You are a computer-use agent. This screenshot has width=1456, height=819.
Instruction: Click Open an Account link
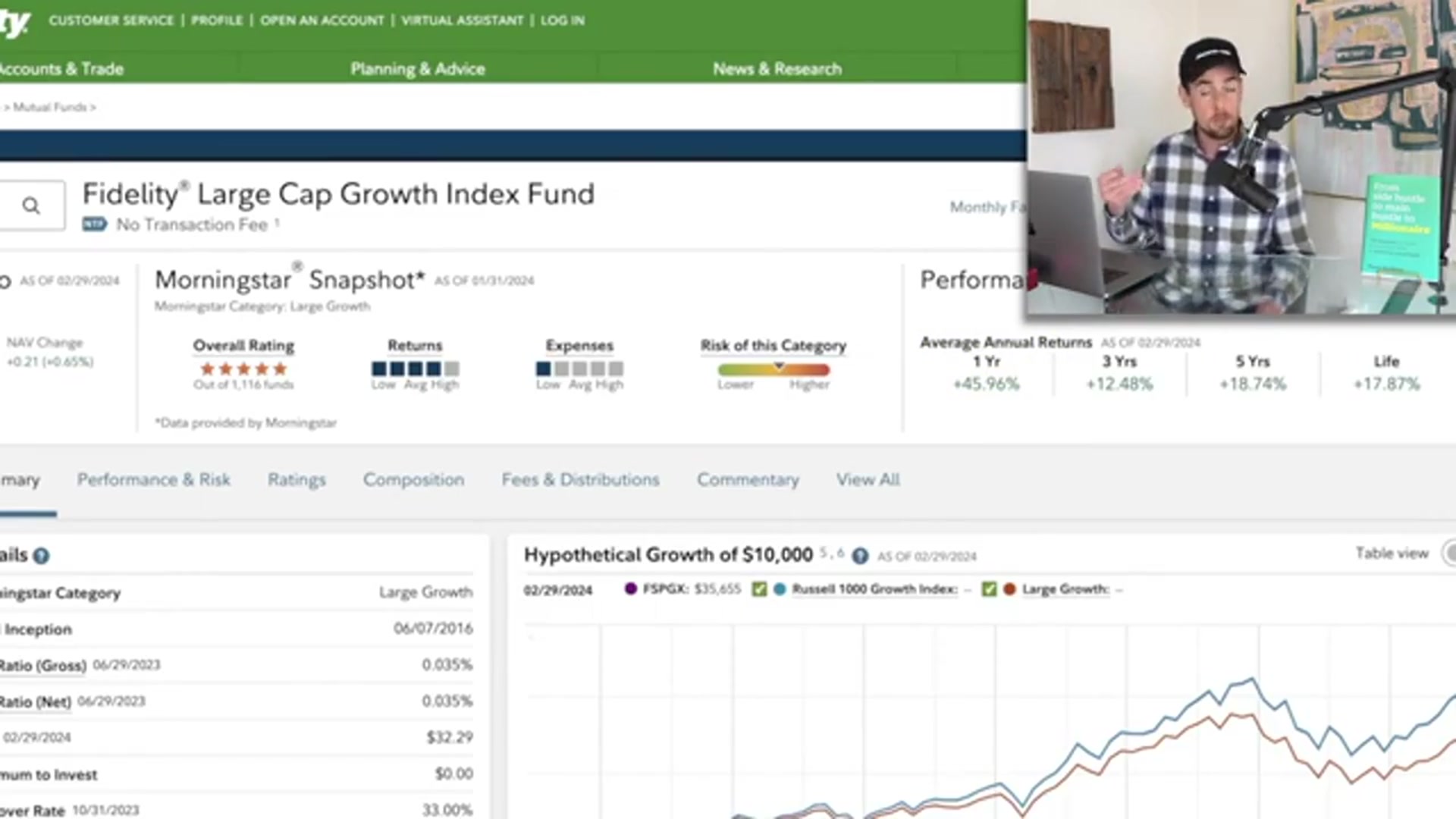point(322,20)
